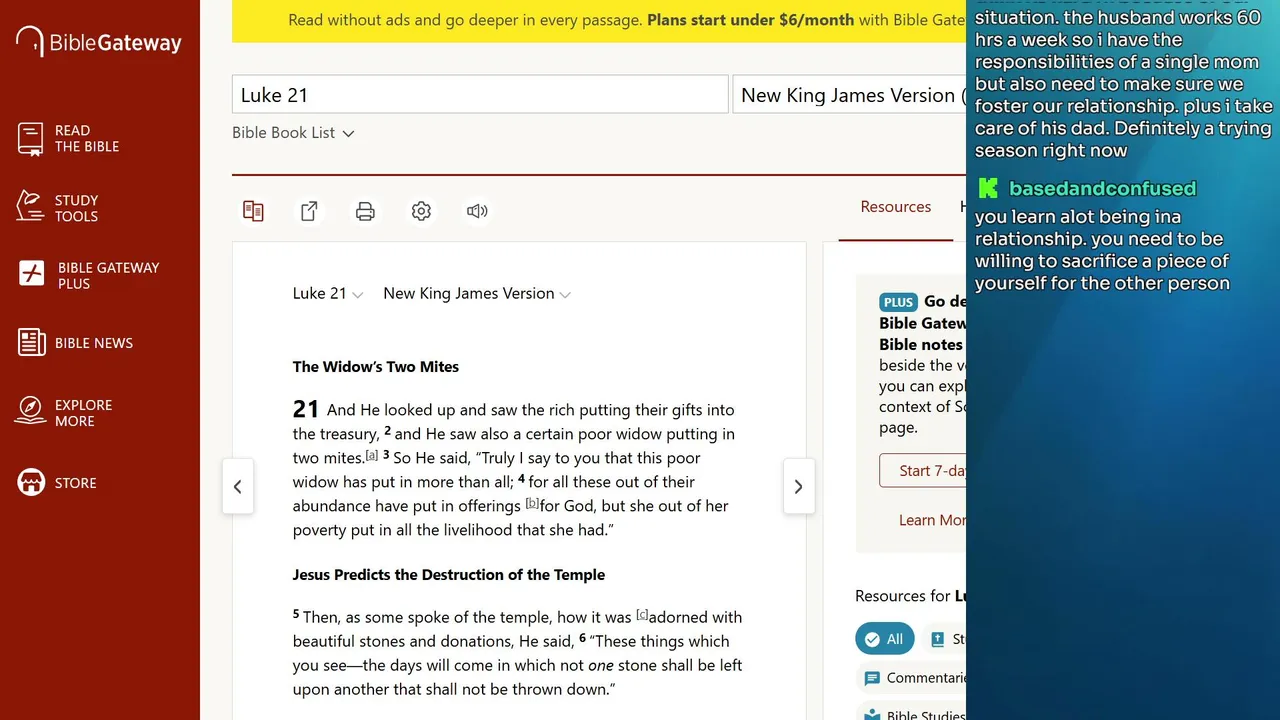Click the PLUS badge in promo box
The image size is (1280, 720).
click(898, 302)
